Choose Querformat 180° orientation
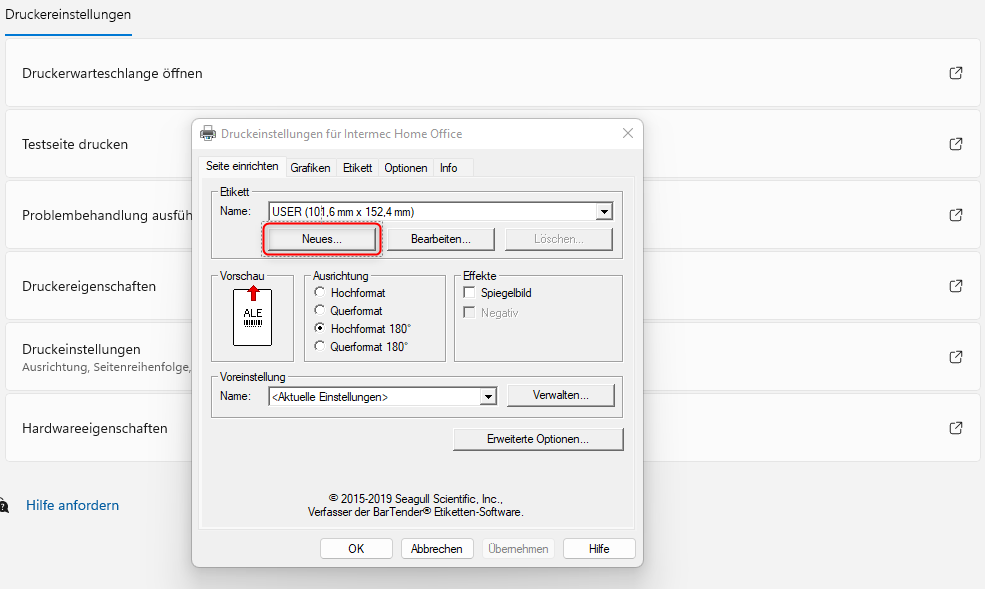 (x=320, y=347)
